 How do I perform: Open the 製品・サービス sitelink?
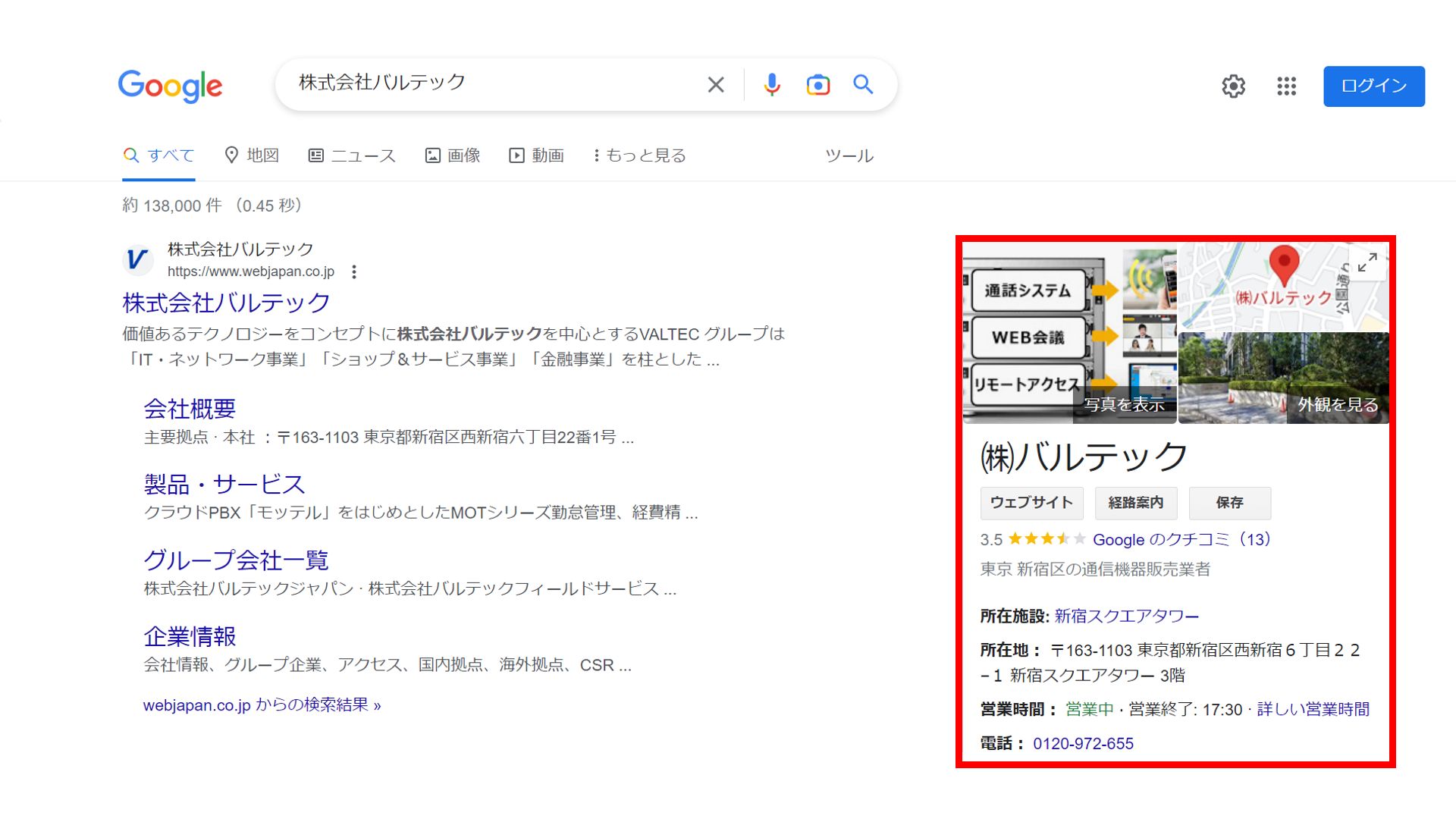click(x=224, y=485)
